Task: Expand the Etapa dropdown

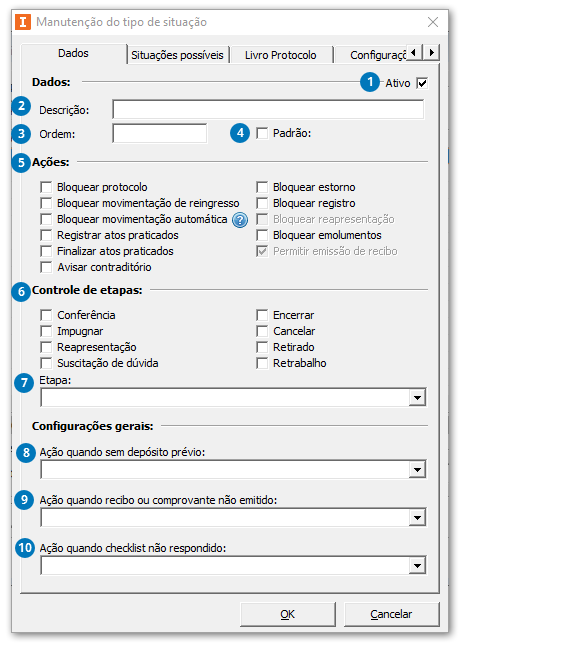Action: [x=417, y=398]
